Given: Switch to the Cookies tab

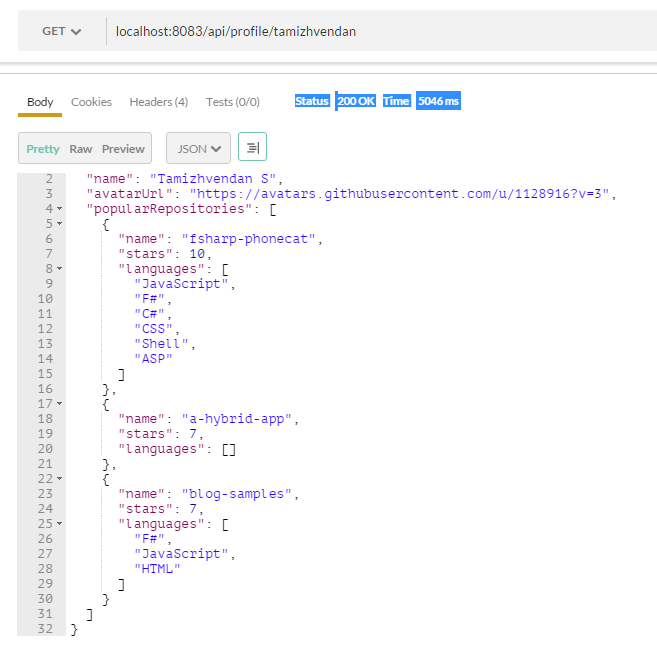Looking at the screenshot, I should 91,102.
